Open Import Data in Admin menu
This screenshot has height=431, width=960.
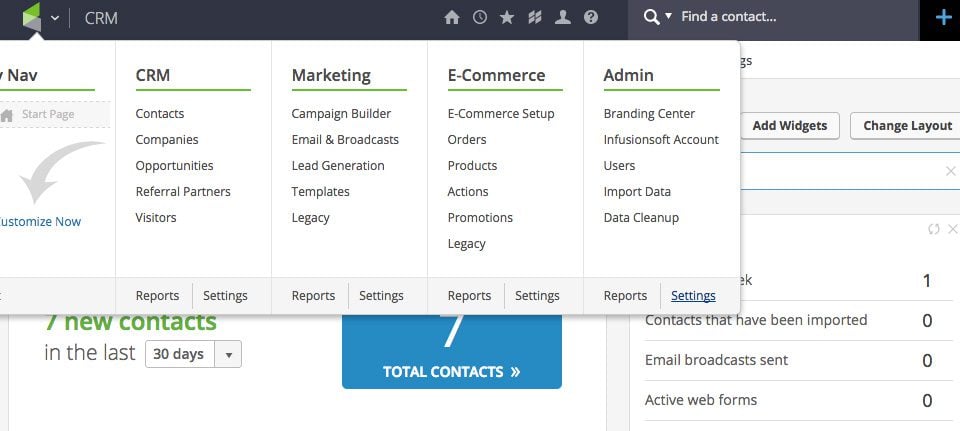pos(637,192)
